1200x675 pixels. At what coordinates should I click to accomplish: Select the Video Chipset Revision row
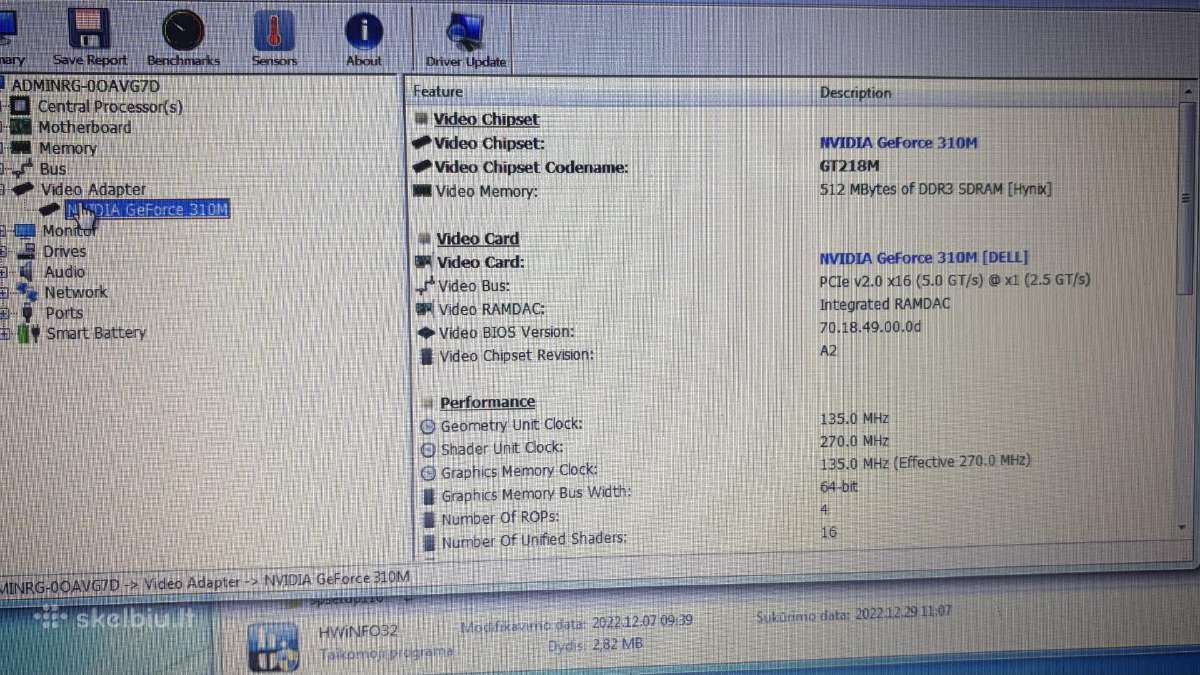(x=795, y=354)
